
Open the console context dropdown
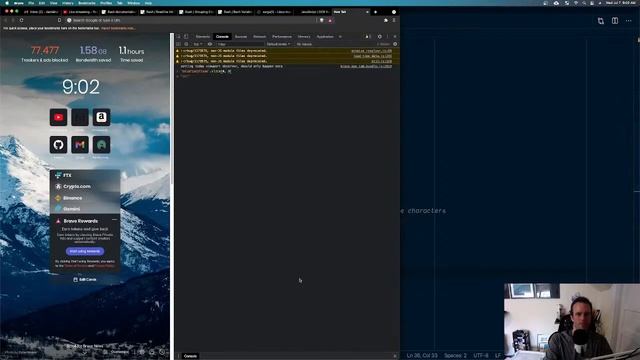pyautogui.click(x=198, y=44)
